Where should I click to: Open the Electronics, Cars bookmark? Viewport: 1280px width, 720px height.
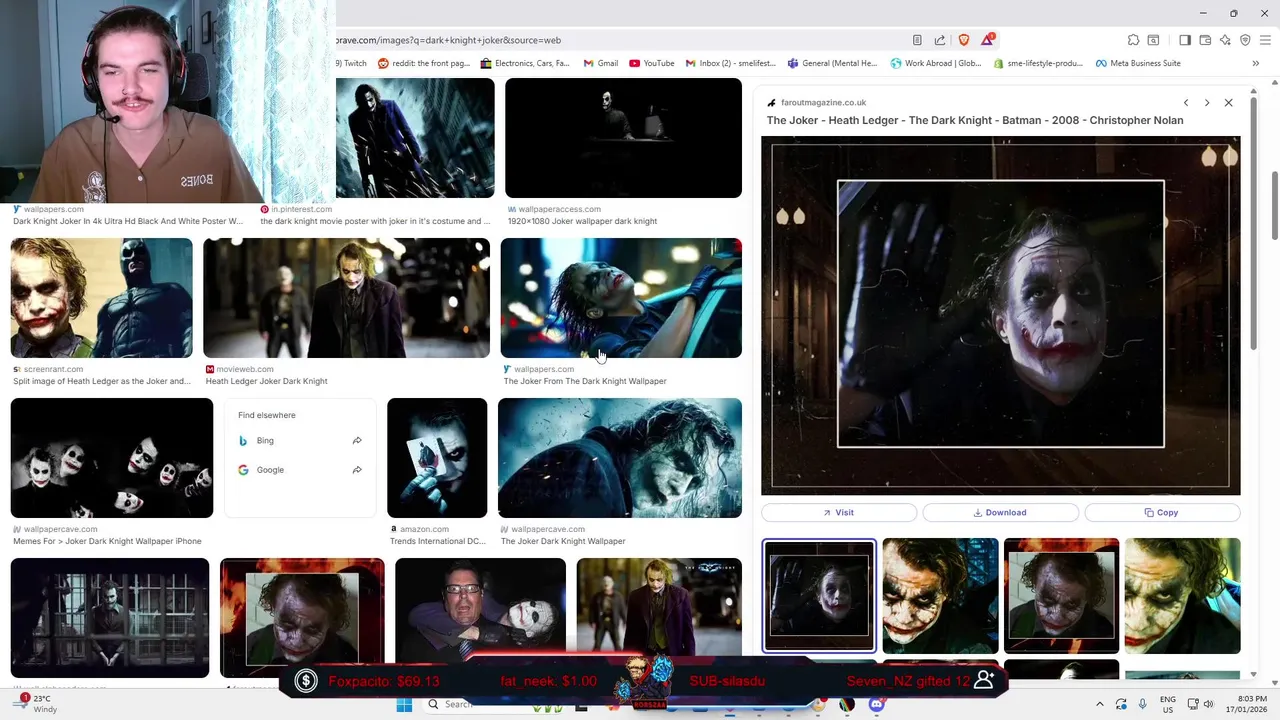(525, 63)
